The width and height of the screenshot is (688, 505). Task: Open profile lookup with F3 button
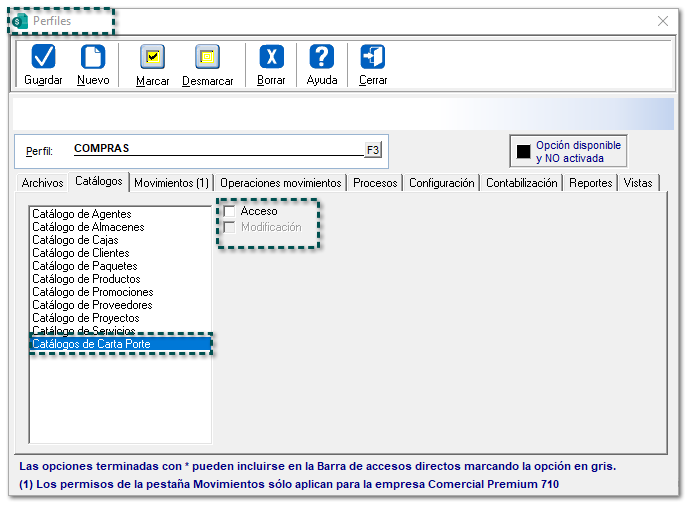click(x=373, y=150)
